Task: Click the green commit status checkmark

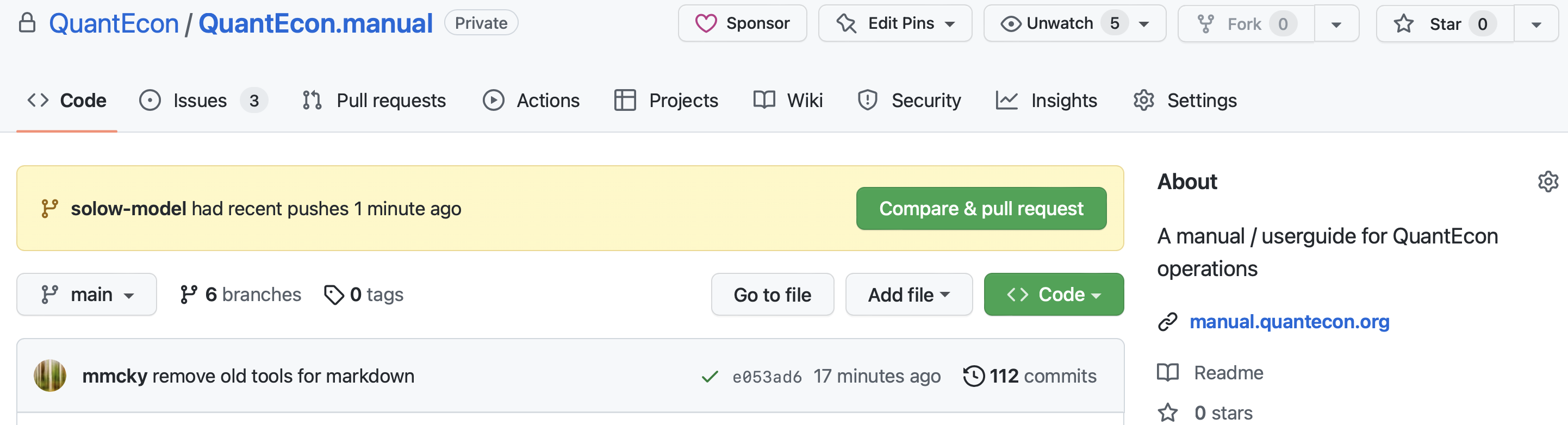Action: coord(709,377)
